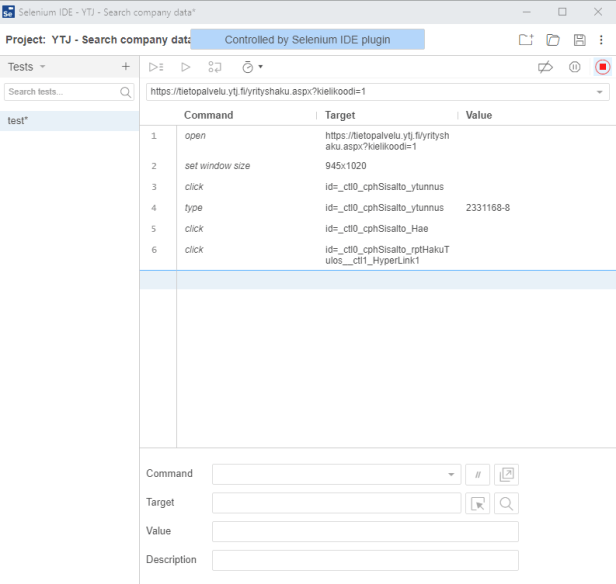Click the Run all tests icon
The width and height of the screenshot is (616, 584).
tap(156, 67)
